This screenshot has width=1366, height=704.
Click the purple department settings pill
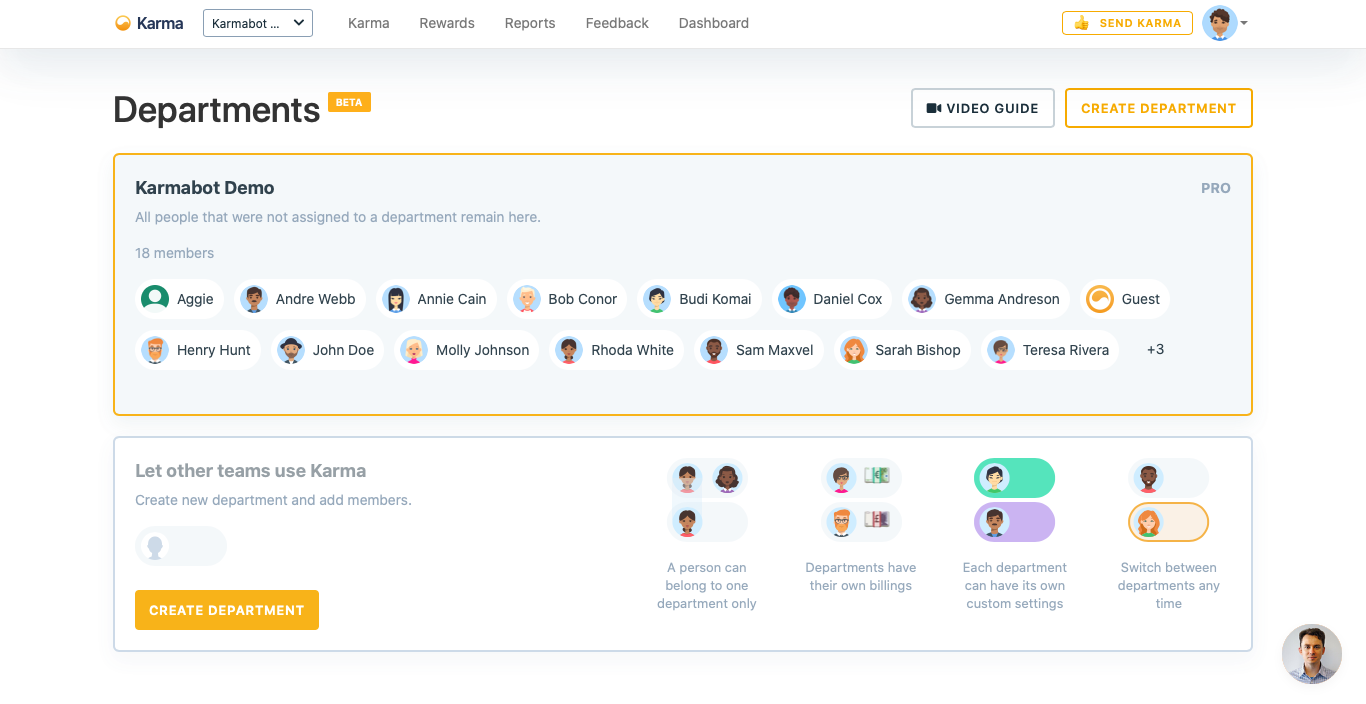1014,522
